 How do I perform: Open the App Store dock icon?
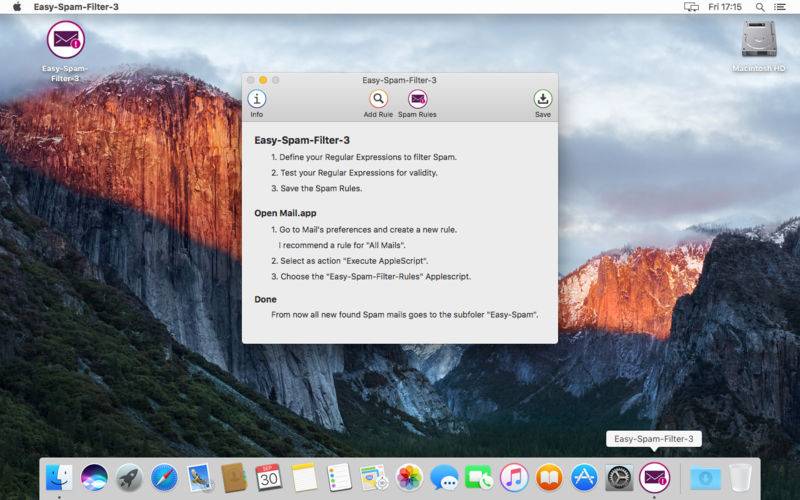tap(584, 478)
